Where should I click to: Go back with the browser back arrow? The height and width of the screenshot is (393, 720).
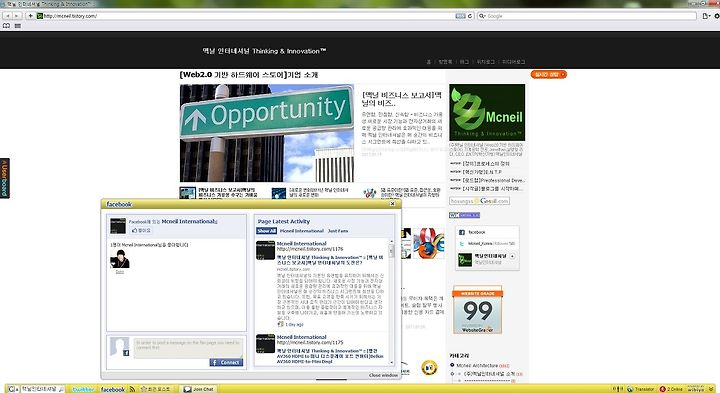click(x=7, y=16)
